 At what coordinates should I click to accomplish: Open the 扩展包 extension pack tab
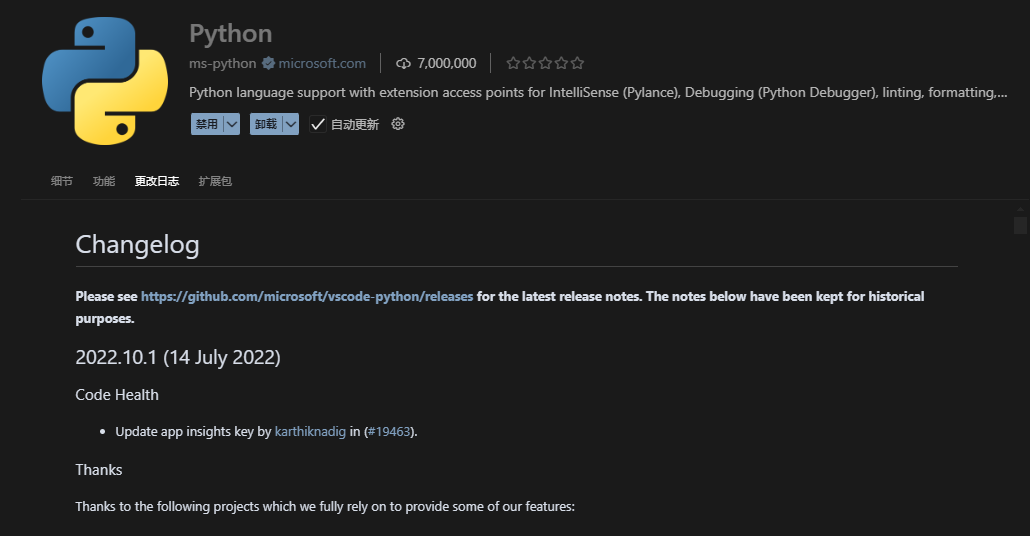pos(215,181)
